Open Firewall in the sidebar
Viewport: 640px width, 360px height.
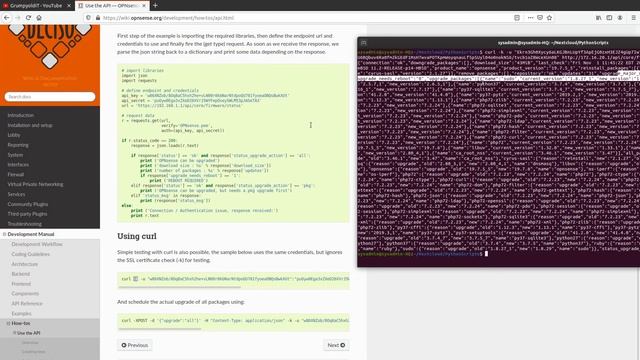[x=16, y=174]
